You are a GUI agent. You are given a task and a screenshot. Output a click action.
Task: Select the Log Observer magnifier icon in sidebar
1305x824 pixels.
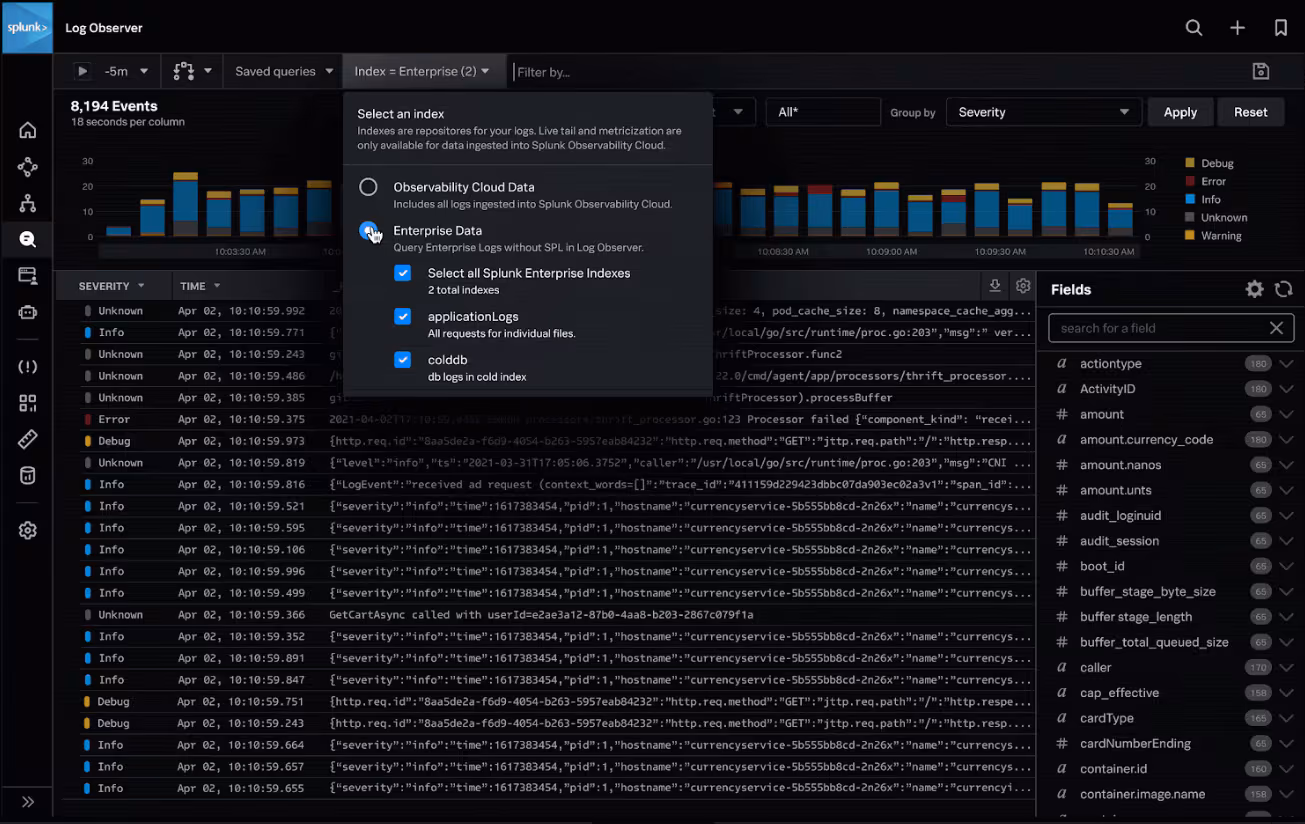click(27, 239)
